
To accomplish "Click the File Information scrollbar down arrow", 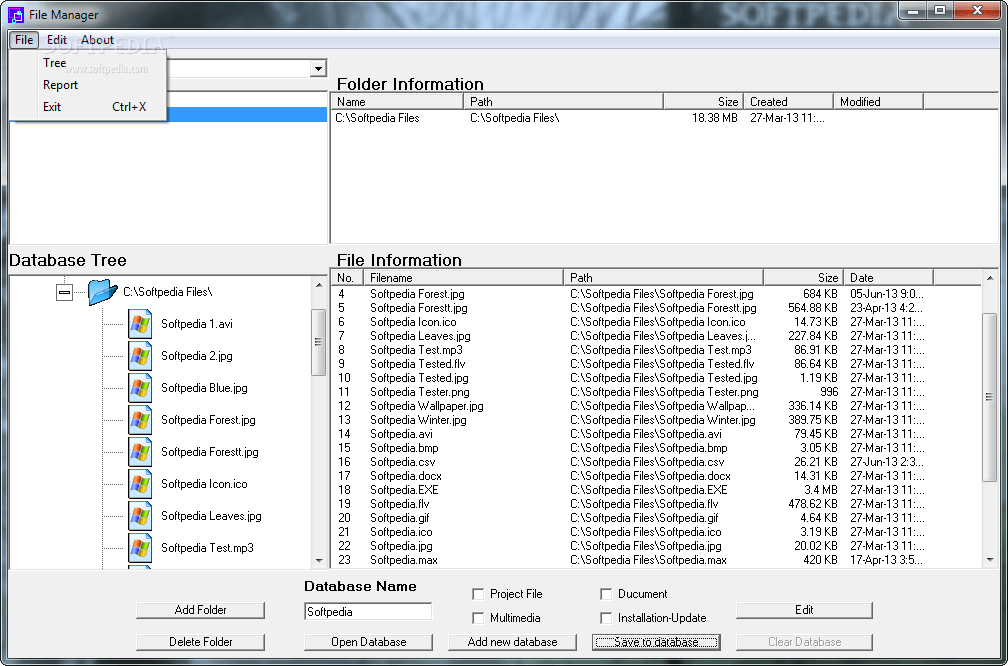I will point(989,561).
